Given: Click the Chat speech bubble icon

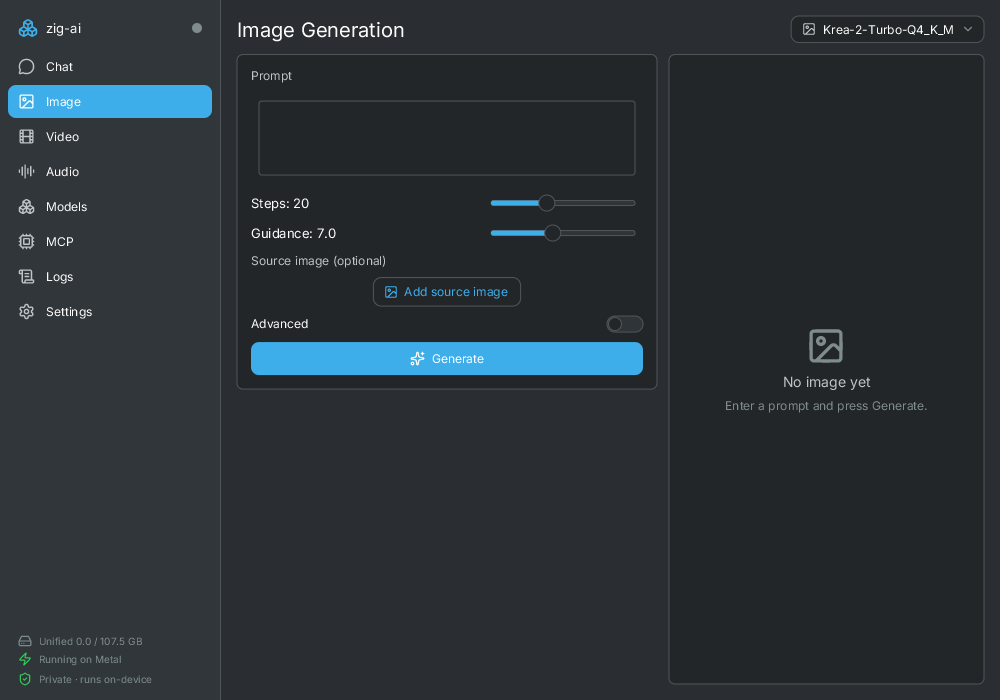Looking at the screenshot, I should tap(26, 67).
